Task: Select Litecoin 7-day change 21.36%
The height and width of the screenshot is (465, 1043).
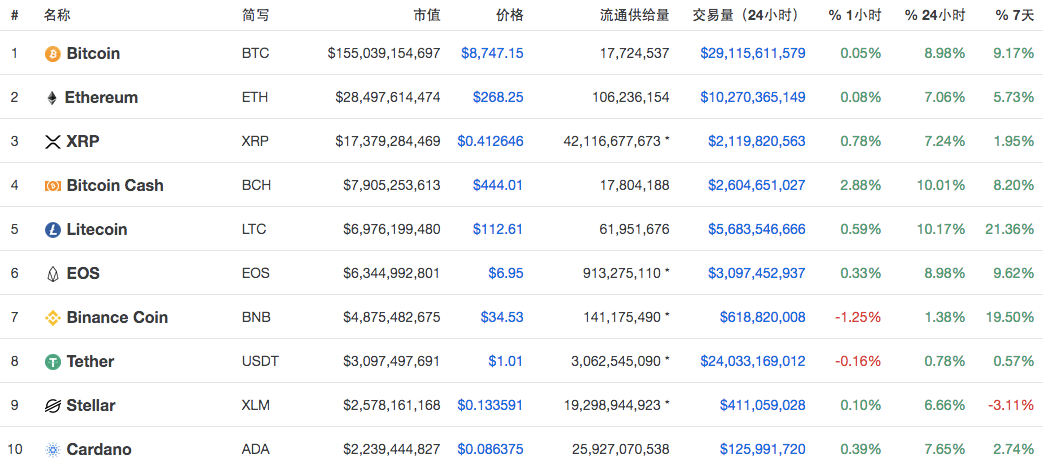Action: coord(1010,230)
